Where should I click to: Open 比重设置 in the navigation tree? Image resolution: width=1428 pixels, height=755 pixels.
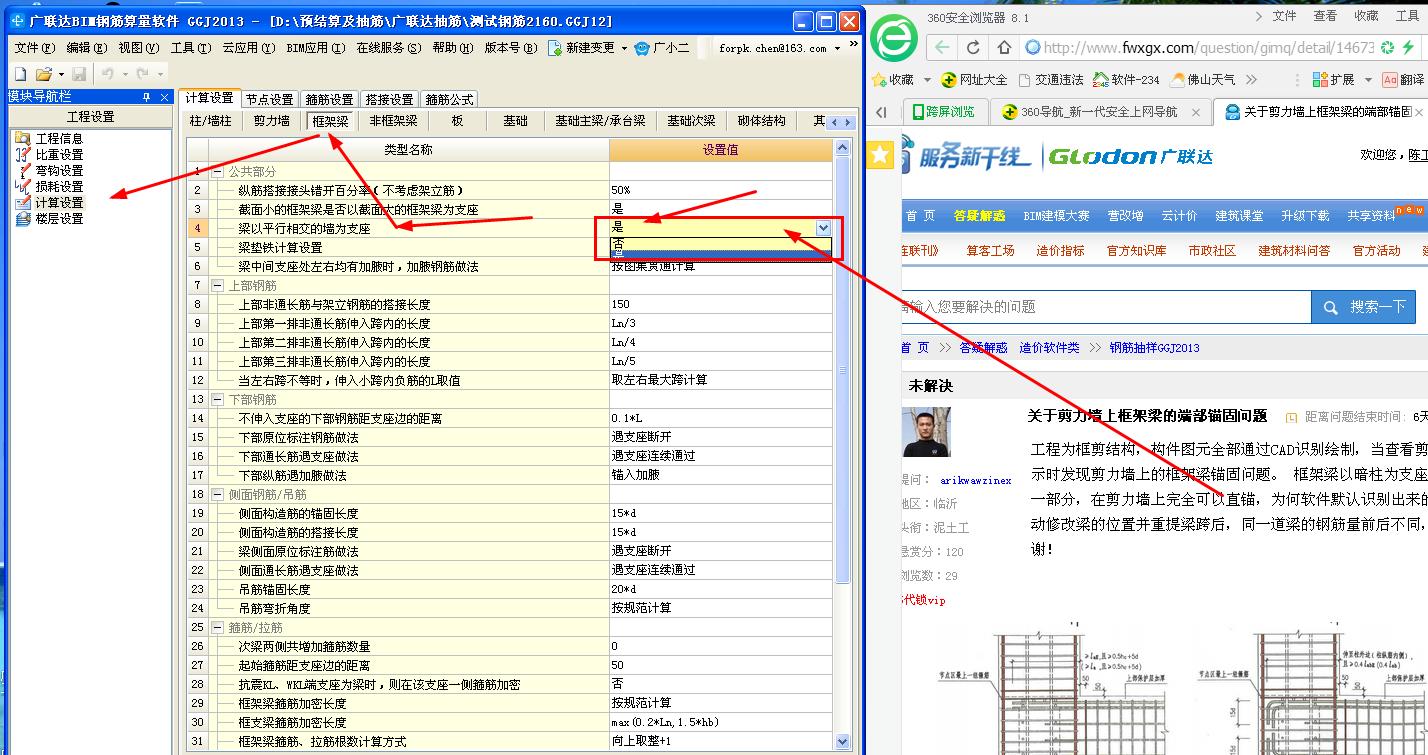coord(50,155)
